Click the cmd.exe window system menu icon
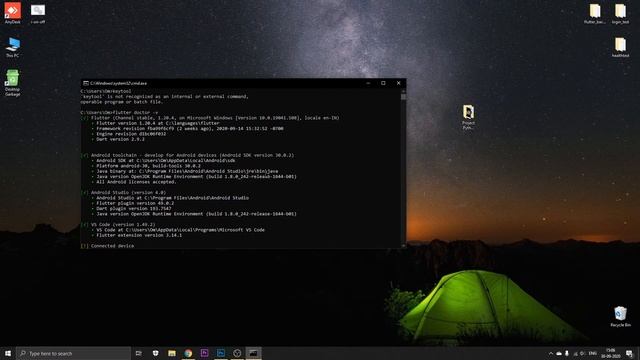640x360 pixels. pyautogui.click(x=86, y=83)
